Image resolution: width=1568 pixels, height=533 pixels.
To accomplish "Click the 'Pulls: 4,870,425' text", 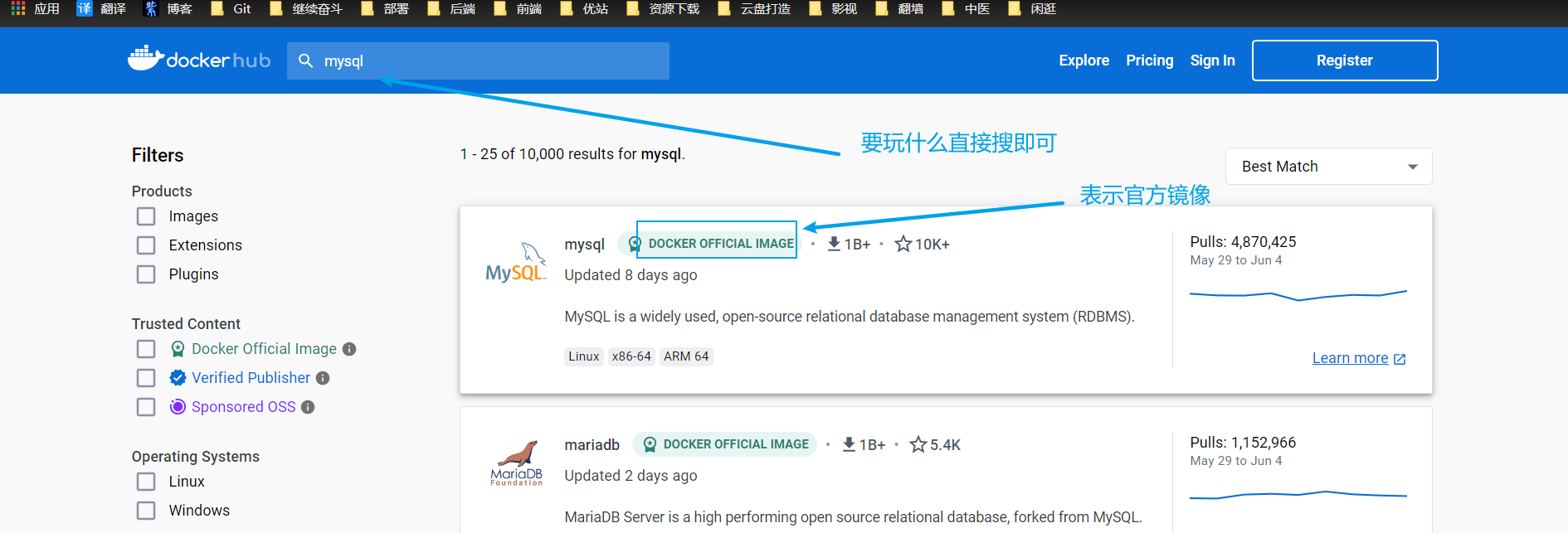I will click(x=1243, y=242).
